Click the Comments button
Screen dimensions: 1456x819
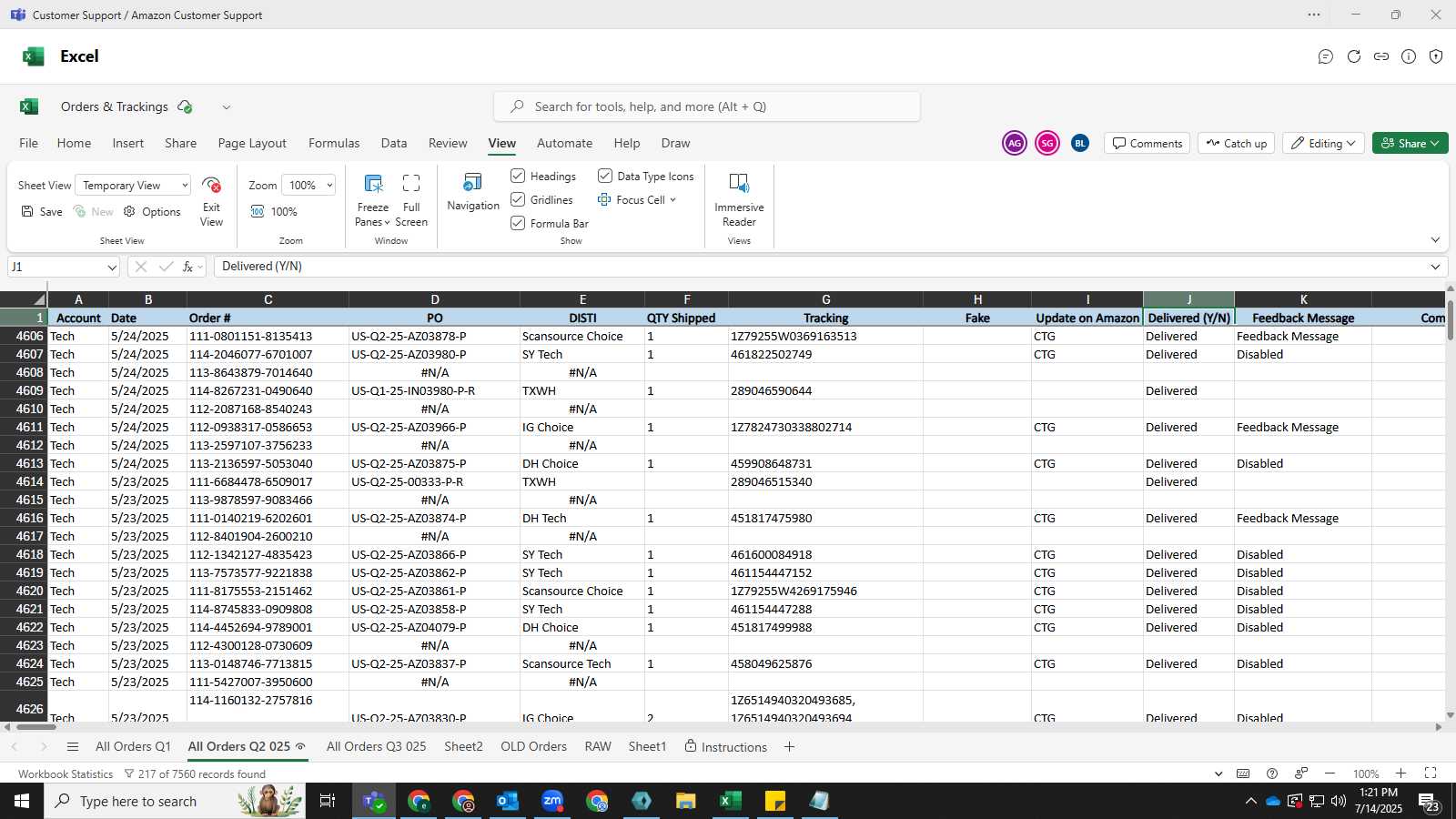tap(1147, 143)
